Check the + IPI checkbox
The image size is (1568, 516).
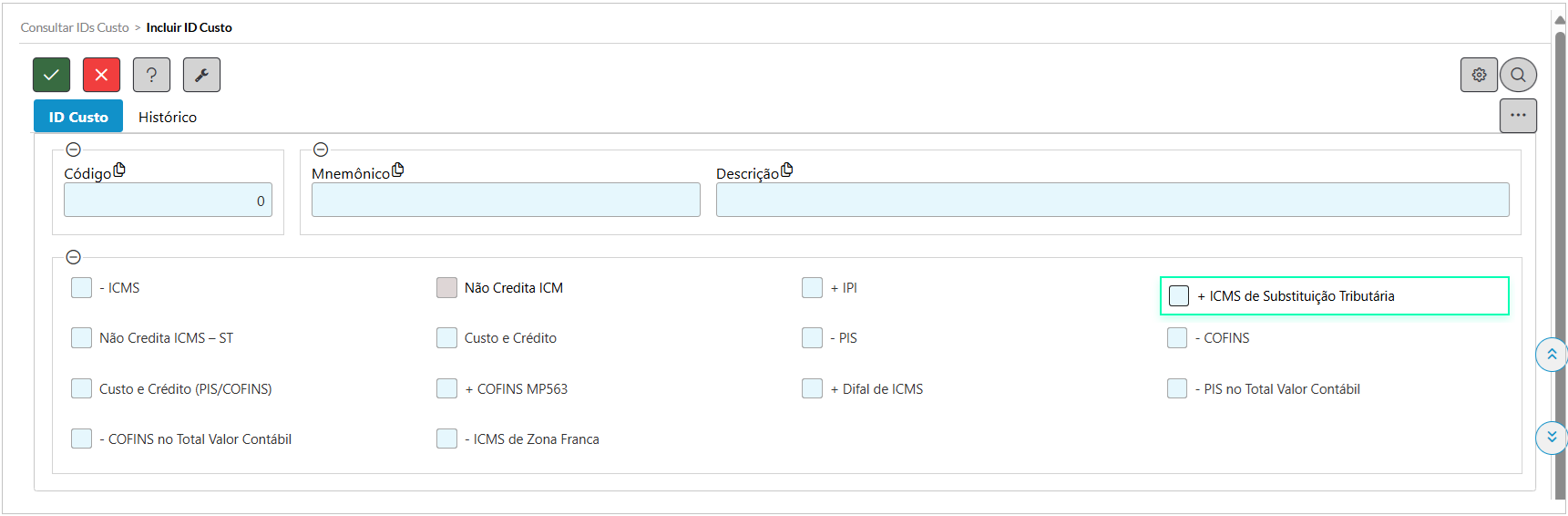point(812,288)
